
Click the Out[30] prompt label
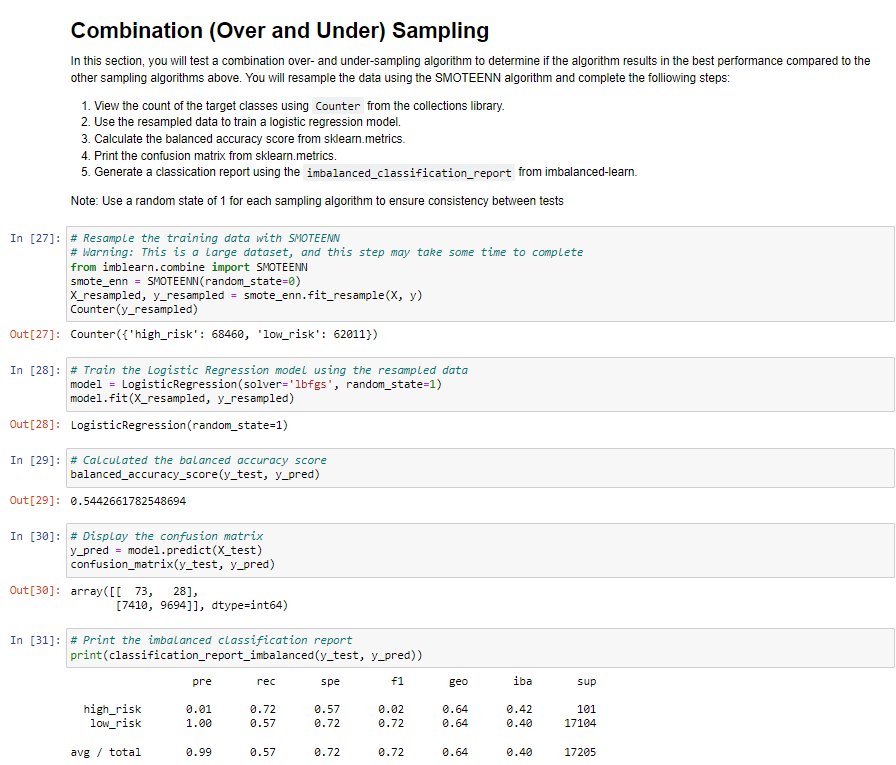30,590
